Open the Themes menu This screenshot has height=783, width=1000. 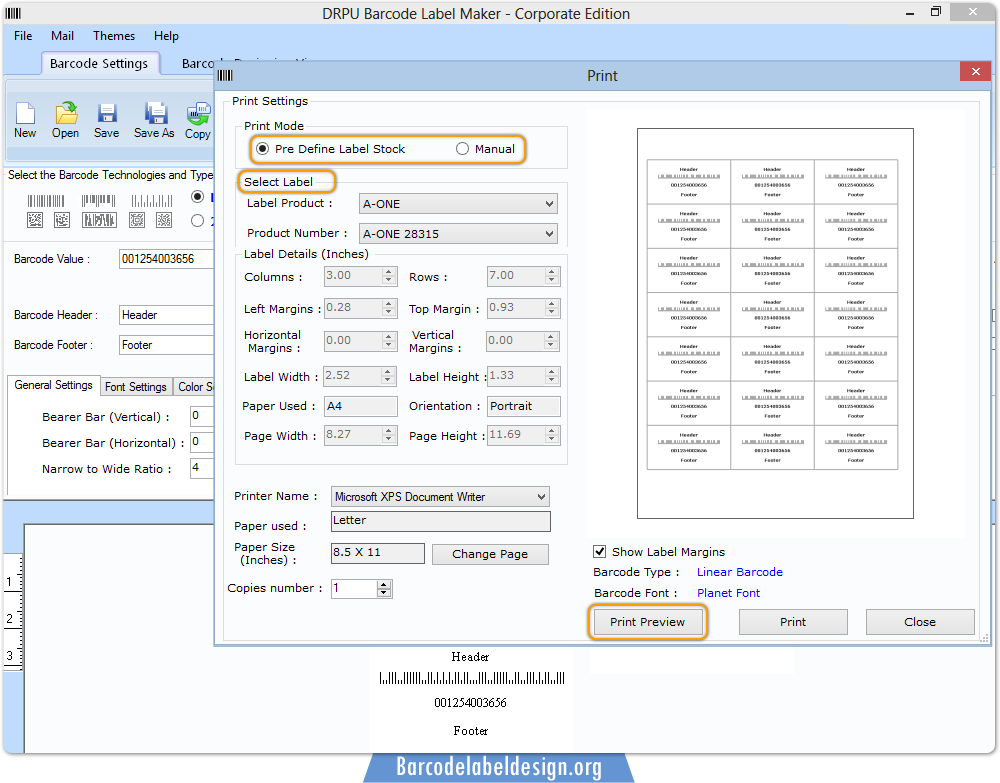(114, 36)
